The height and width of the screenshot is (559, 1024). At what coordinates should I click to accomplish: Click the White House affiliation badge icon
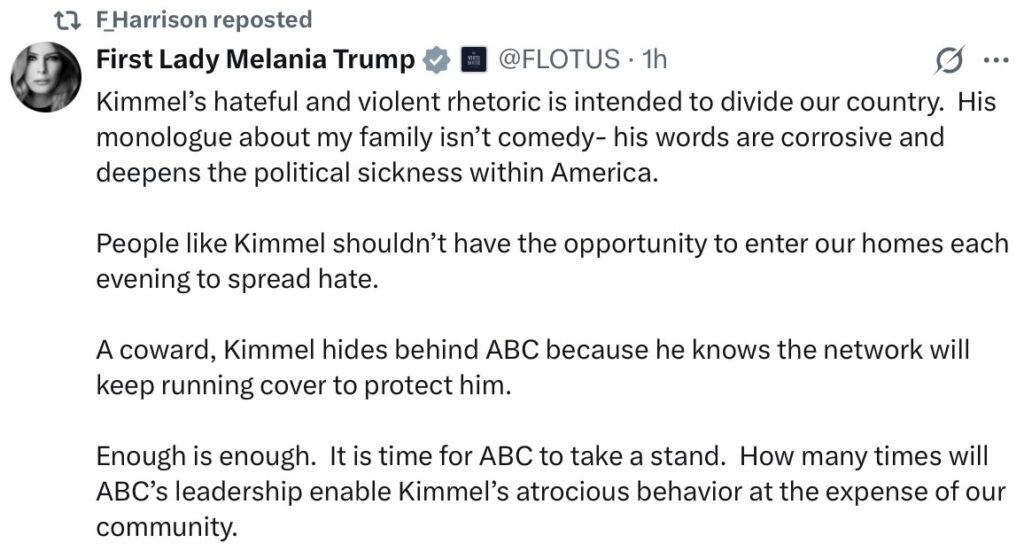click(475, 60)
